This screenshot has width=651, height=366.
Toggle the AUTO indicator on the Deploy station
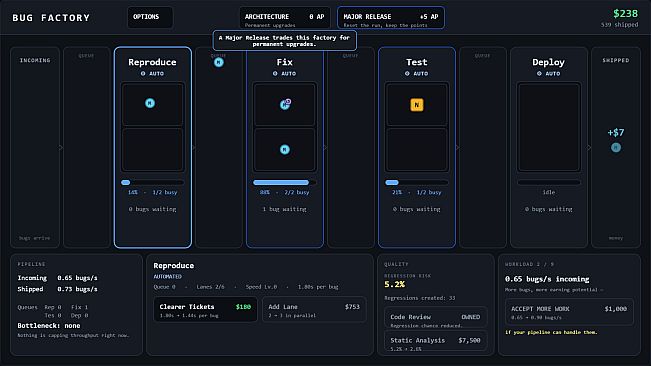[x=548, y=73]
